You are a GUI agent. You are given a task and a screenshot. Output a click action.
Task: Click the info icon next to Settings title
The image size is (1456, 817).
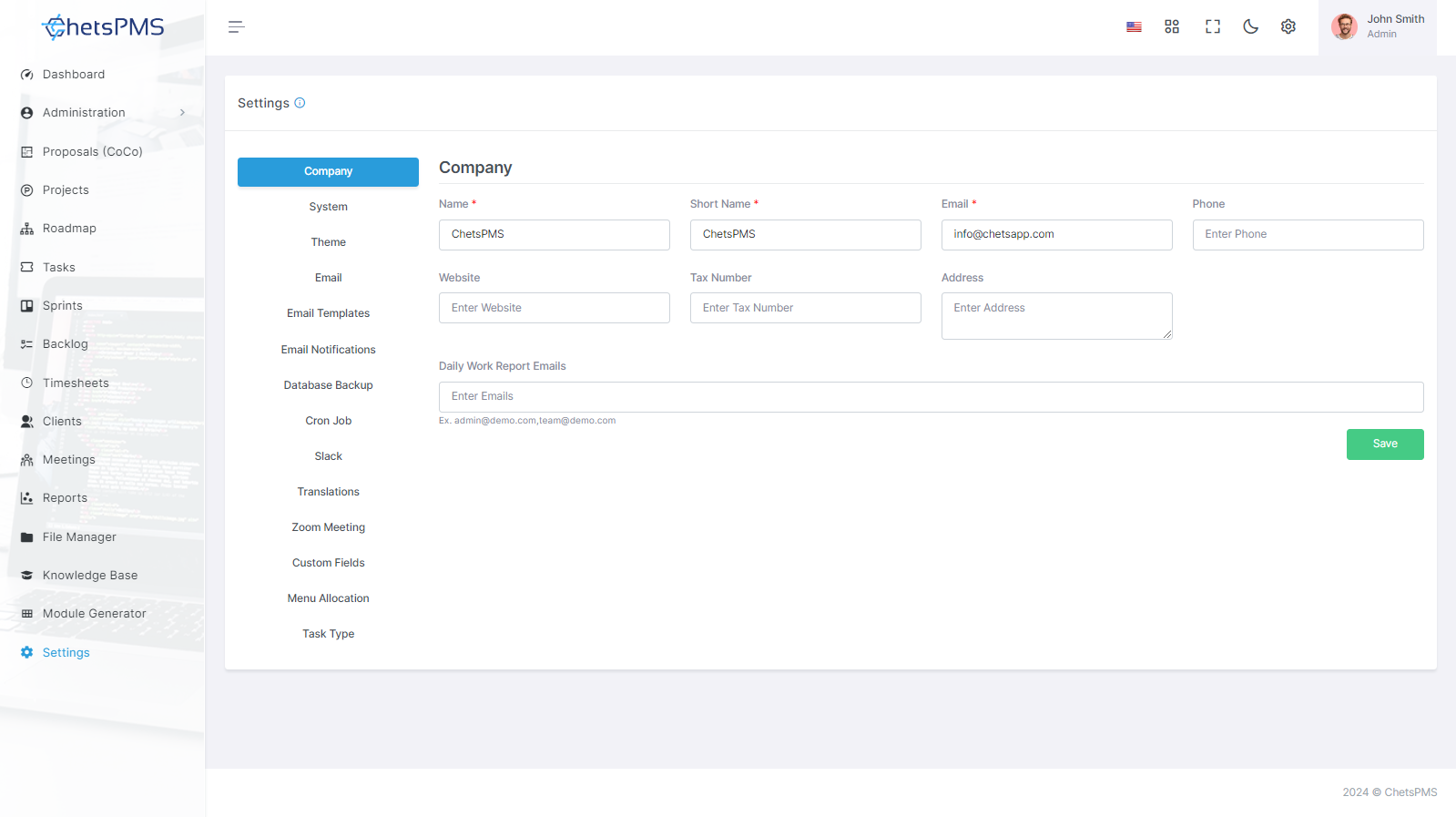point(300,103)
